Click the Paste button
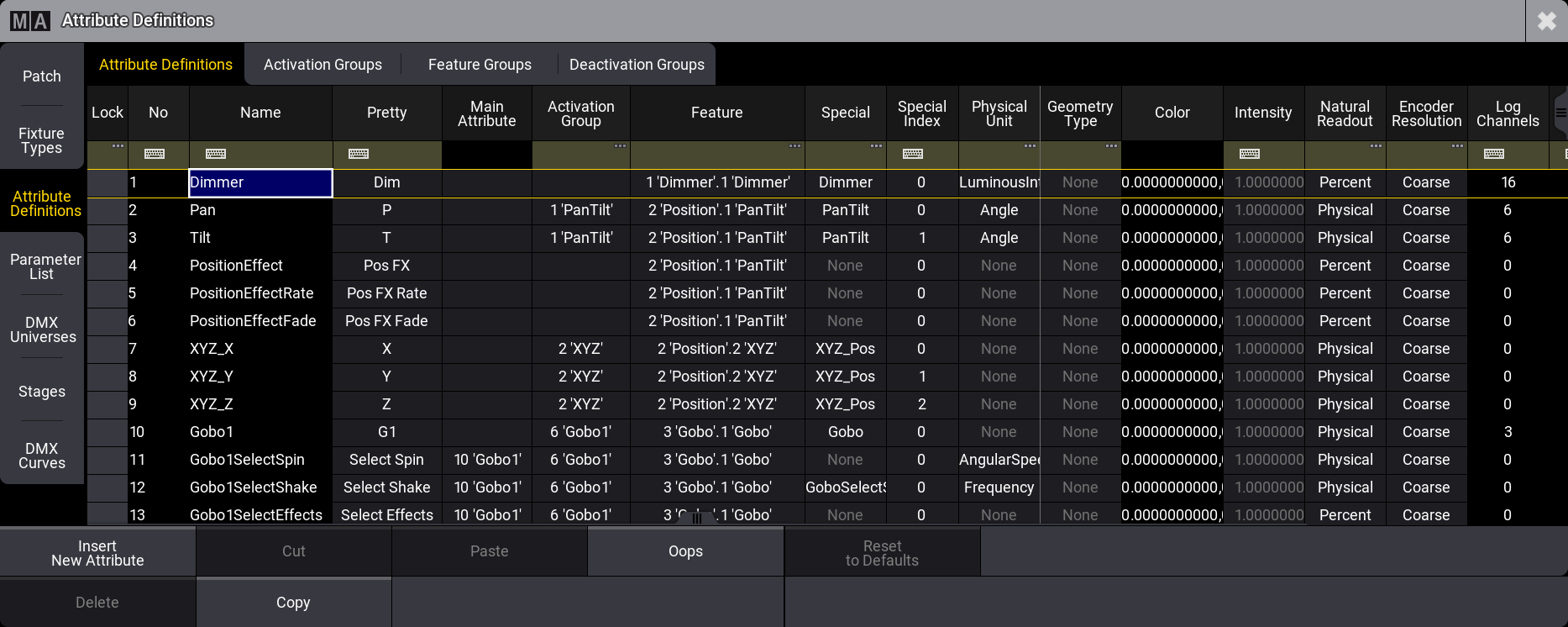Image resolution: width=1568 pixels, height=627 pixels. pyautogui.click(x=490, y=551)
